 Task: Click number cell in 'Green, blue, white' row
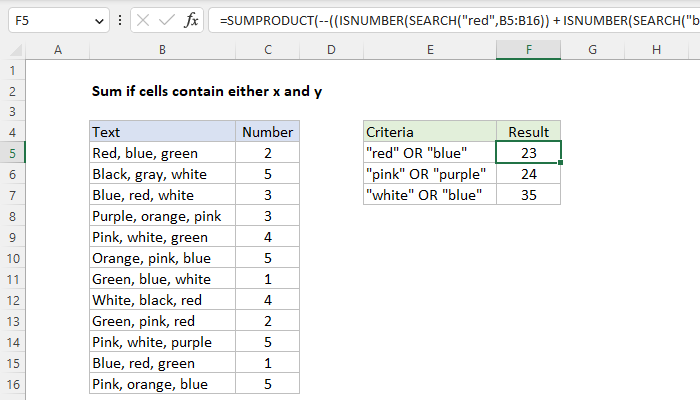[267, 279]
